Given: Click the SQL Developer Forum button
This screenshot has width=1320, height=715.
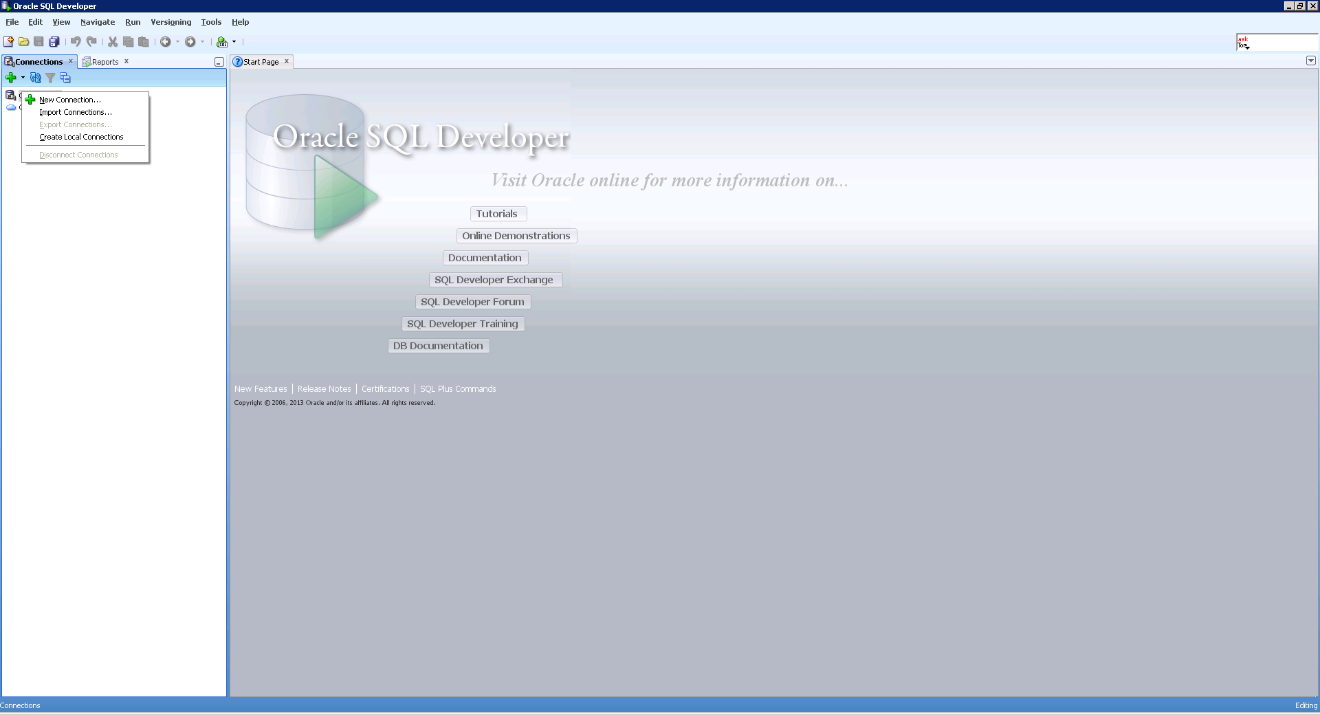Looking at the screenshot, I should coord(473,302).
